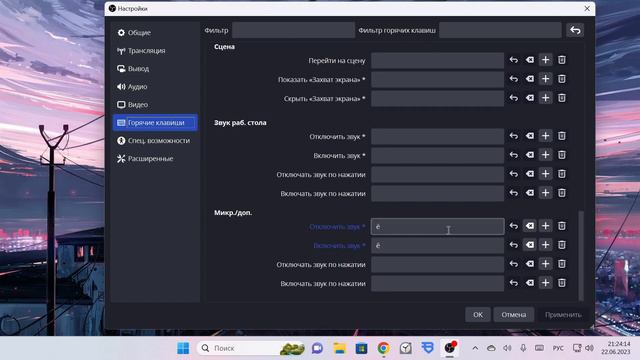Screen dimensions: 640x360
Task: Open the Трансляция settings section
Action: pos(155,51)
